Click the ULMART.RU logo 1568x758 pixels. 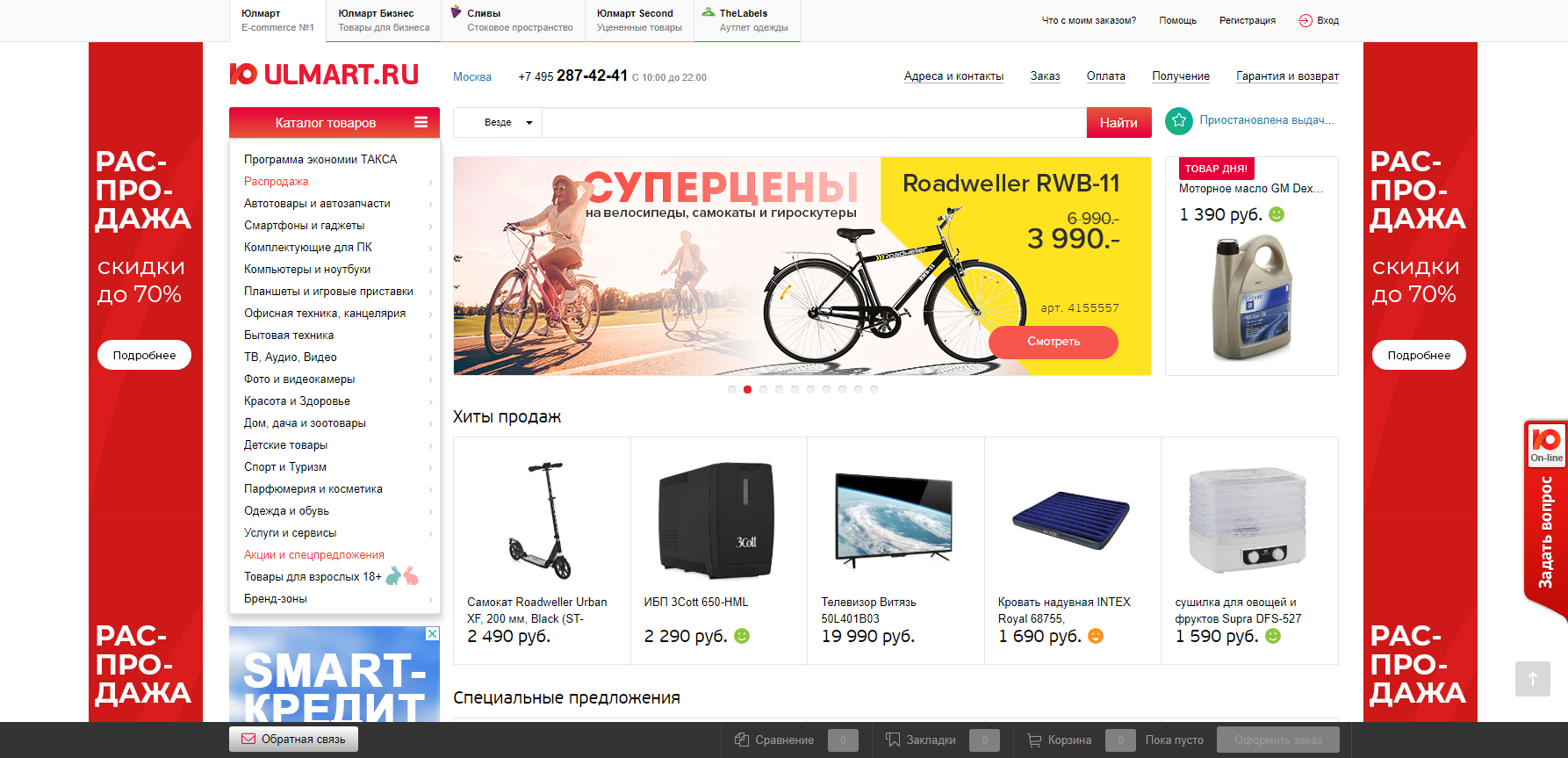point(324,75)
